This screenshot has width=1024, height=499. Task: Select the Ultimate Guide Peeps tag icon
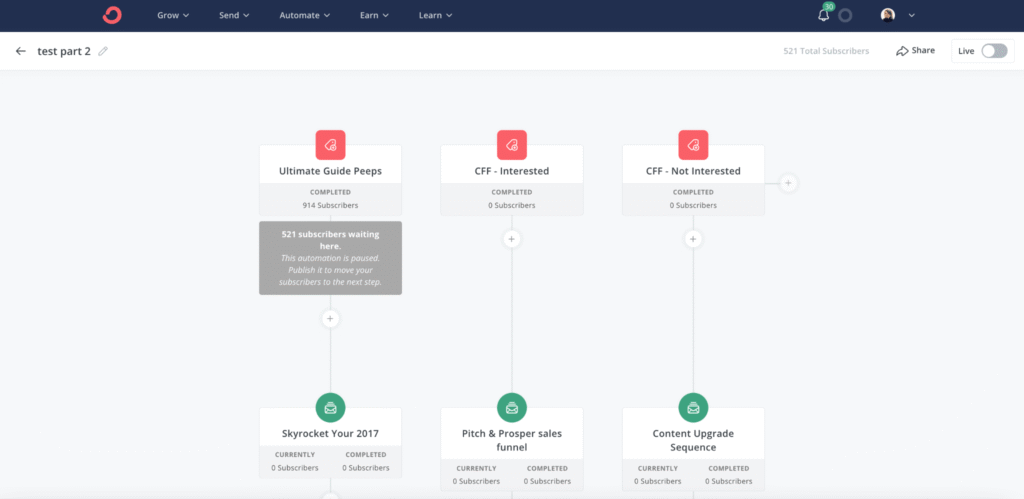[330, 144]
